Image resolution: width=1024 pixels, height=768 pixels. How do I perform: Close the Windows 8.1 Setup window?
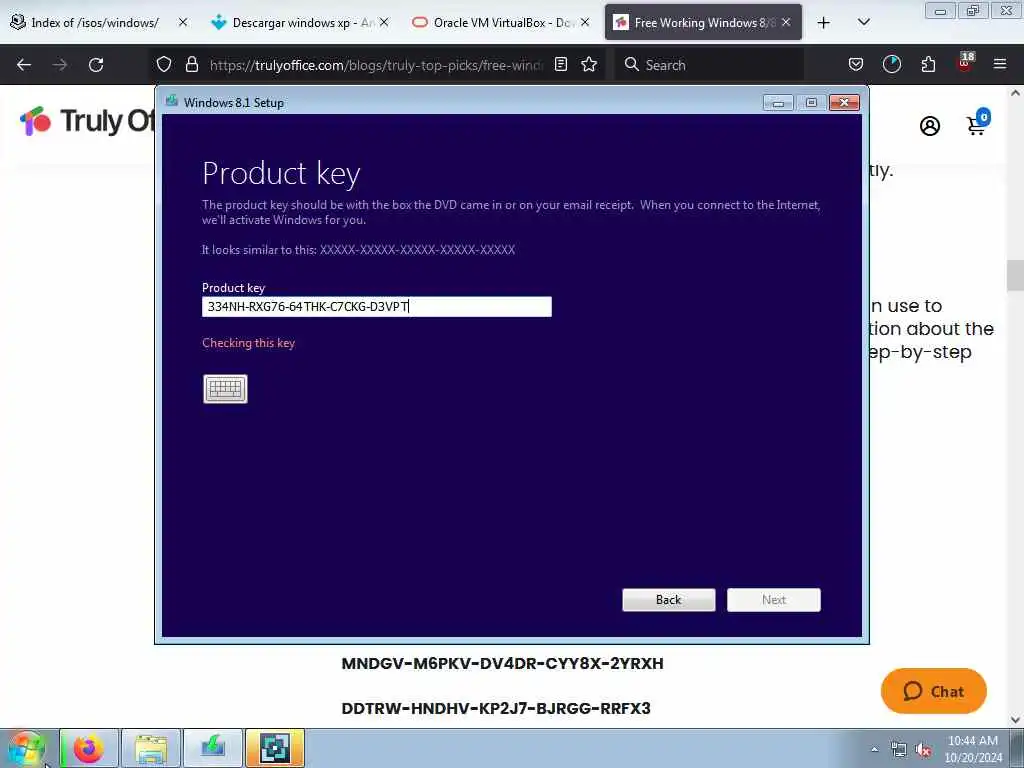[x=844, y=103]
